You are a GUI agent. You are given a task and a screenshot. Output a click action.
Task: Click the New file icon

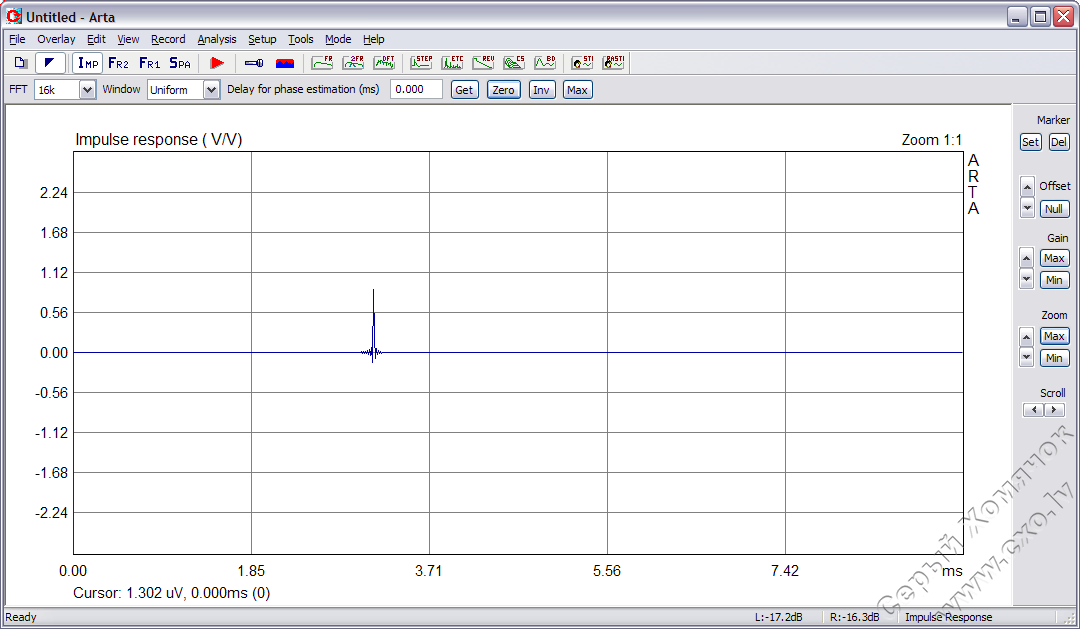coord(21,63)
